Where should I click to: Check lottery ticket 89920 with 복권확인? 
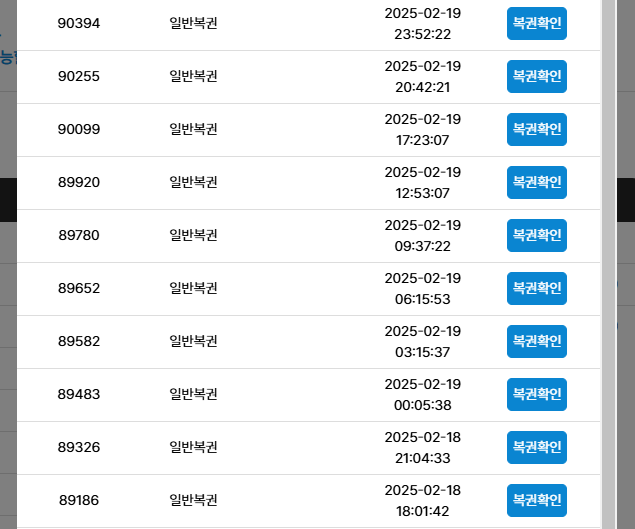coord(537,183)
